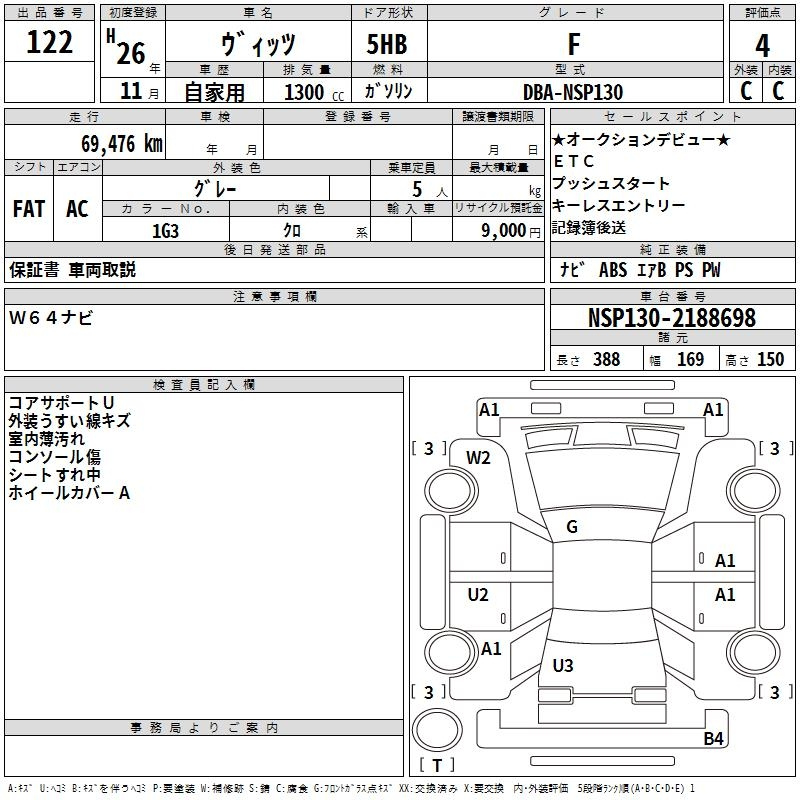The height and width of the screenshot is (800, 800).
Task: Click chassis number NSP130-2188698
Action: (672, 318)
